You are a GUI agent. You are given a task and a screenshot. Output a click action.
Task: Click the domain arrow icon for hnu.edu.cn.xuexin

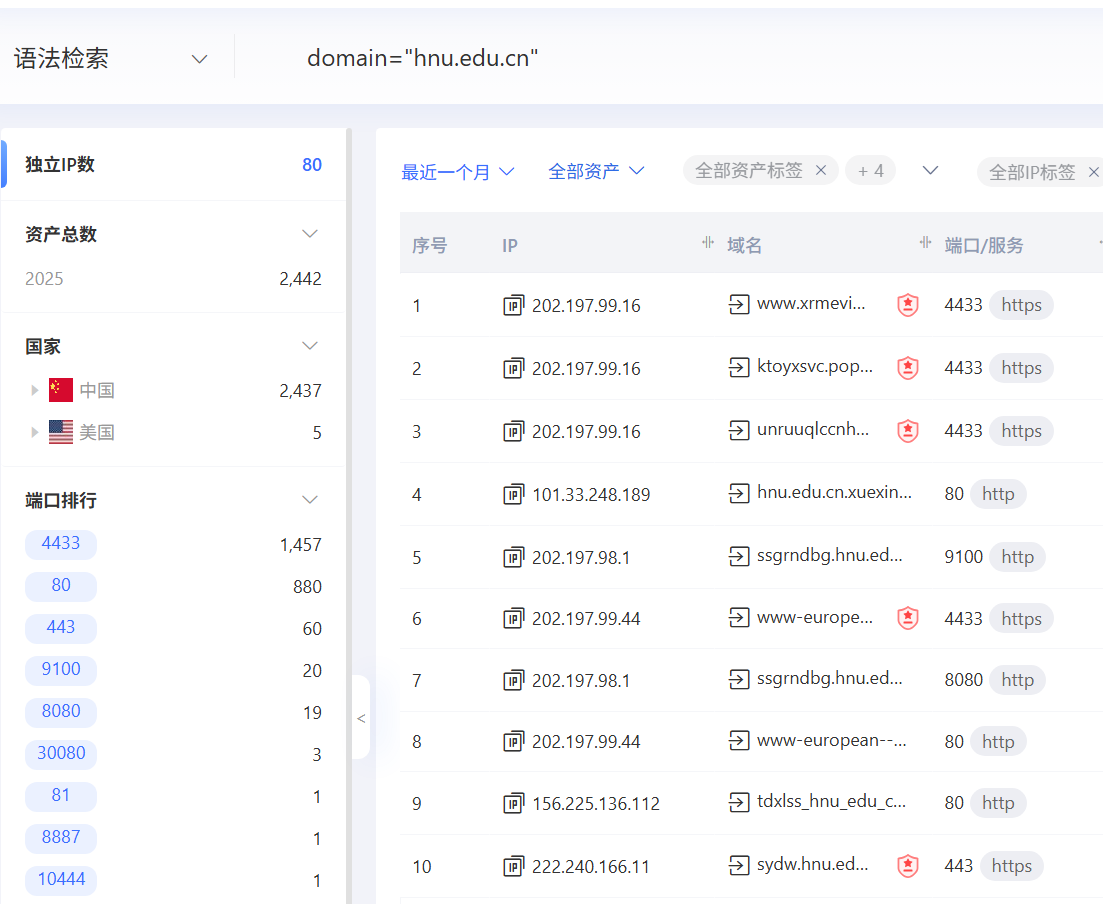point(739,493)
